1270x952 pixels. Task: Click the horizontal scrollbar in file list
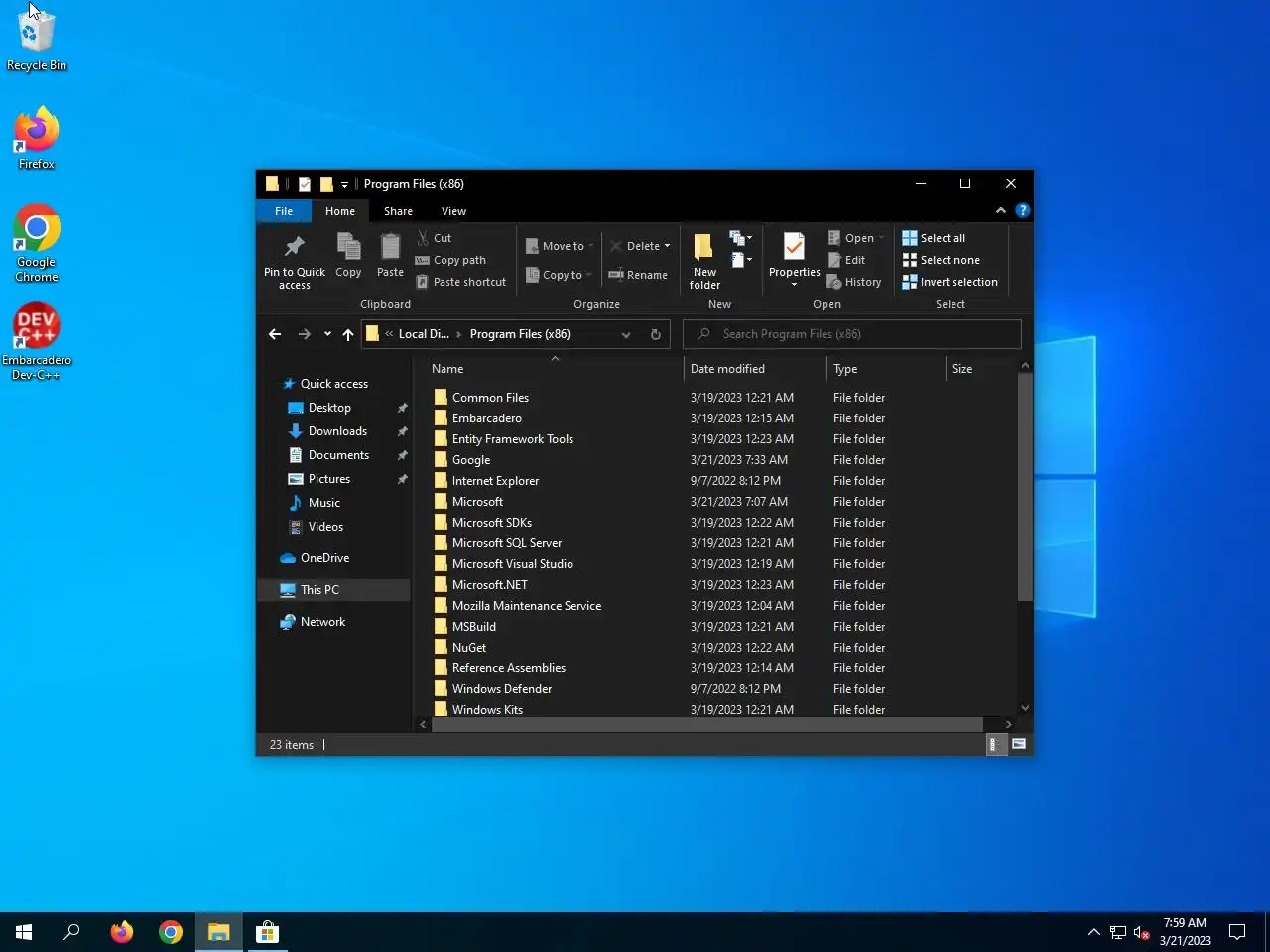[706, 724]
